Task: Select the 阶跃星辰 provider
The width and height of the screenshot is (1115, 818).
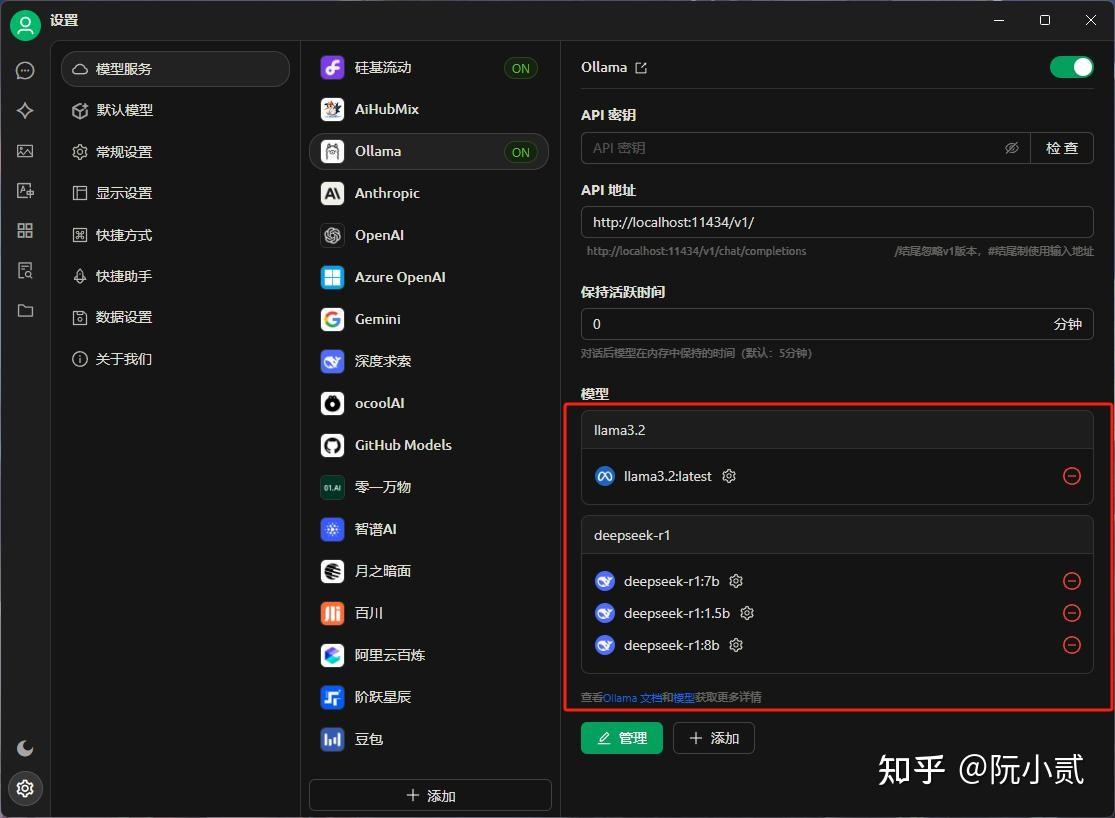Action: point(429,697)
